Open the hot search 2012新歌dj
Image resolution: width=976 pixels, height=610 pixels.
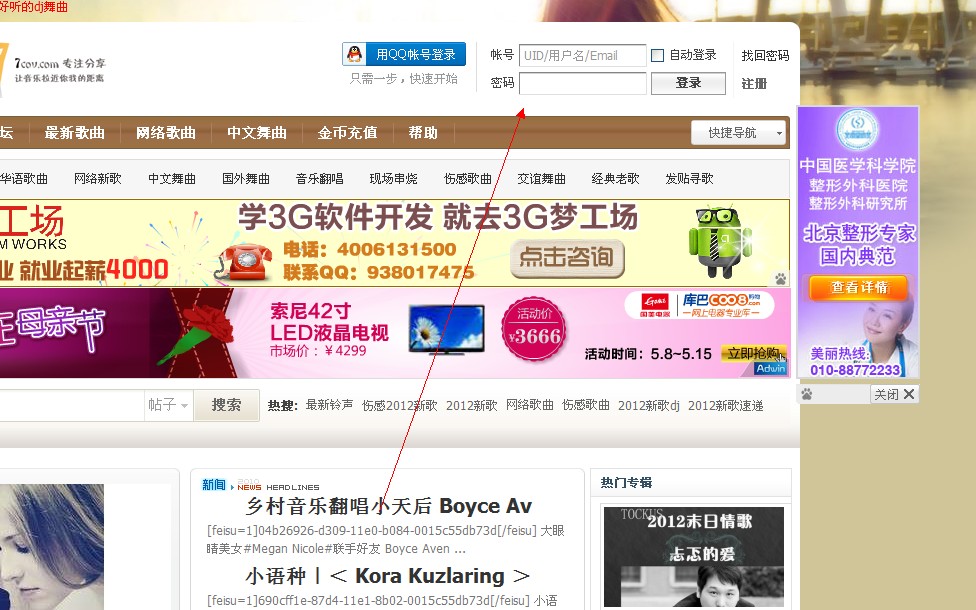click(x=649, y=406)
